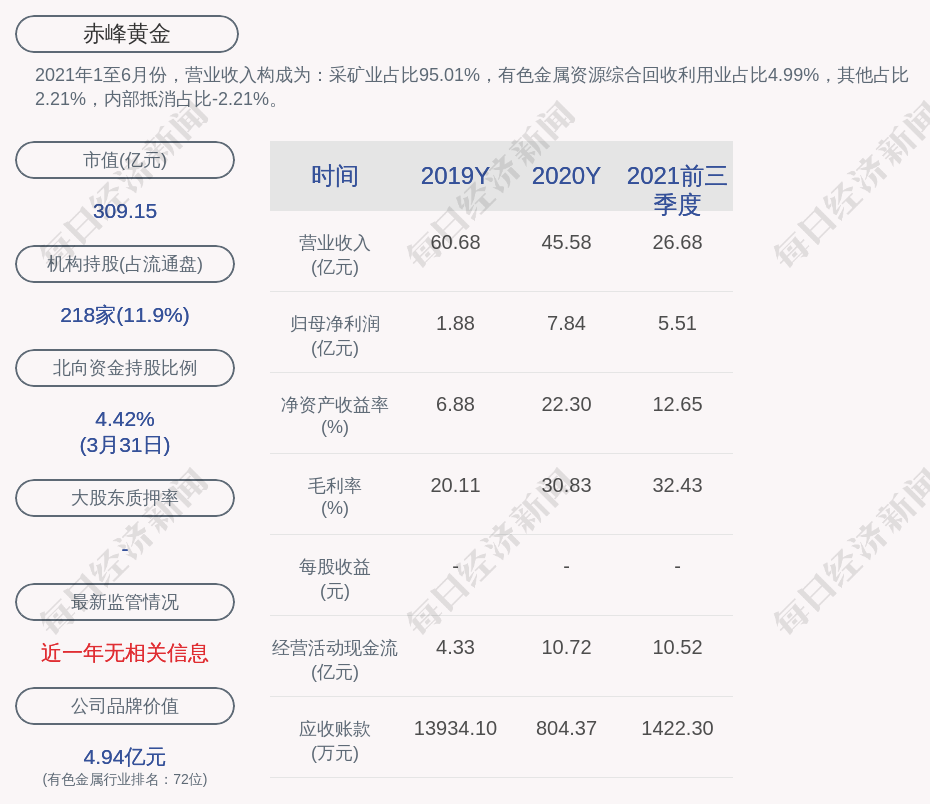The height and width of the screenshot is (804, 930).
Task: Select the 最新监管情况 pill
Action: pos(125,602)
